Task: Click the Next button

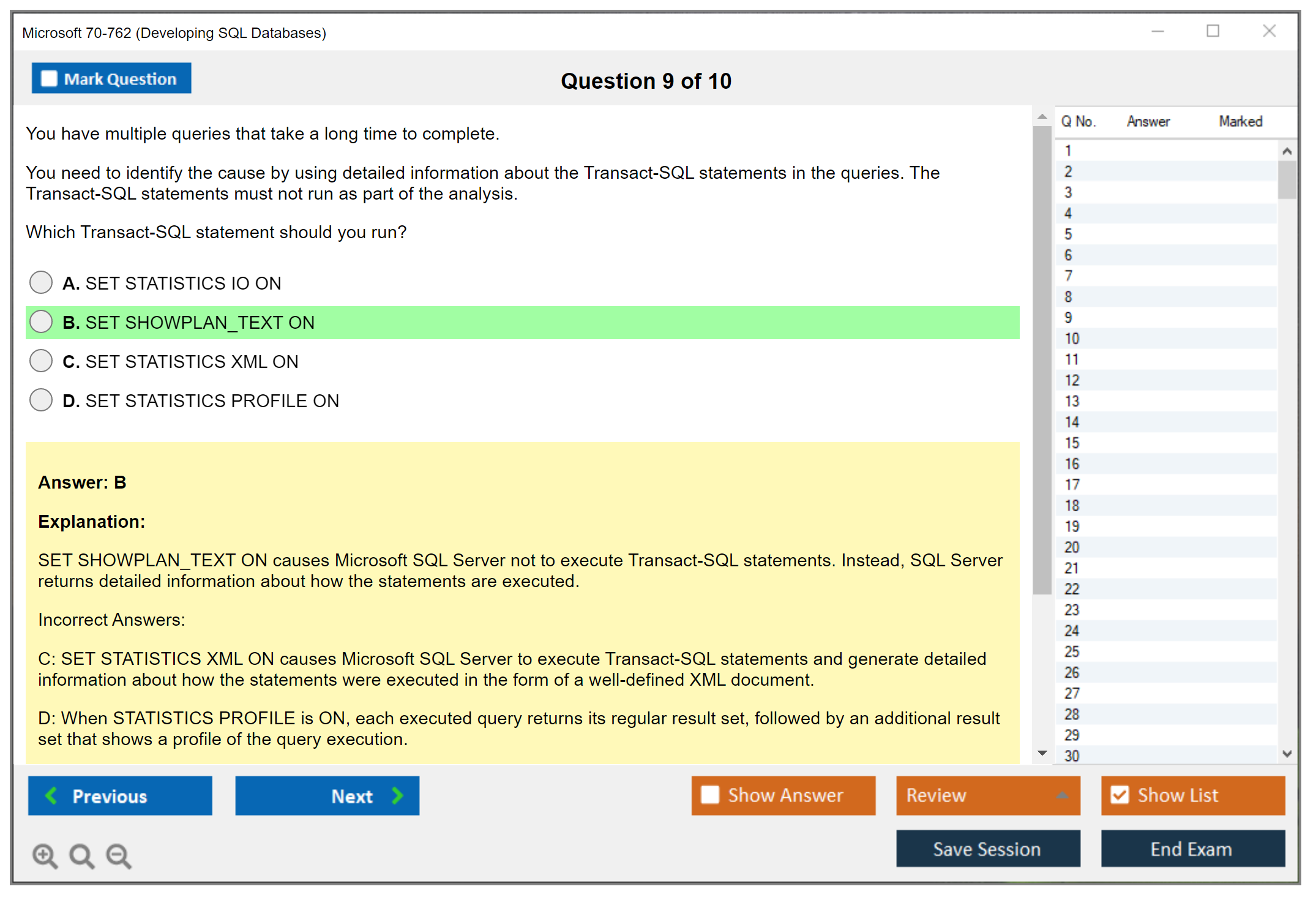Action: [327, 796]
